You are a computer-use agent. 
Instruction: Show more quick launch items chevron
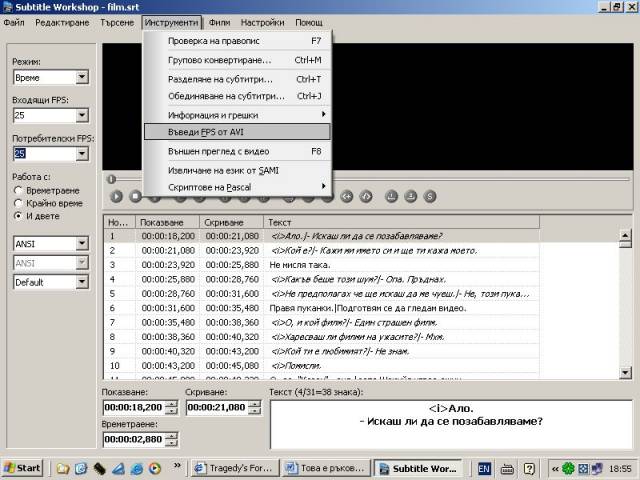(x=177, y=465)
